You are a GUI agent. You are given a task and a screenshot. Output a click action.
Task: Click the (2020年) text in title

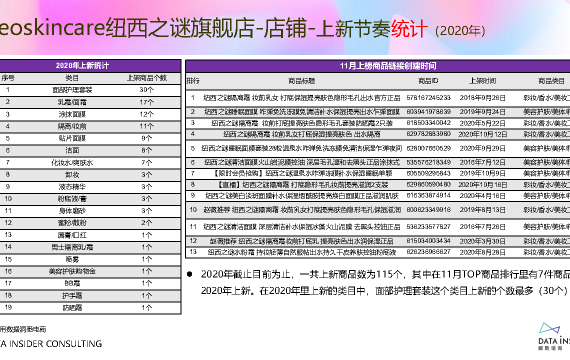460,31
